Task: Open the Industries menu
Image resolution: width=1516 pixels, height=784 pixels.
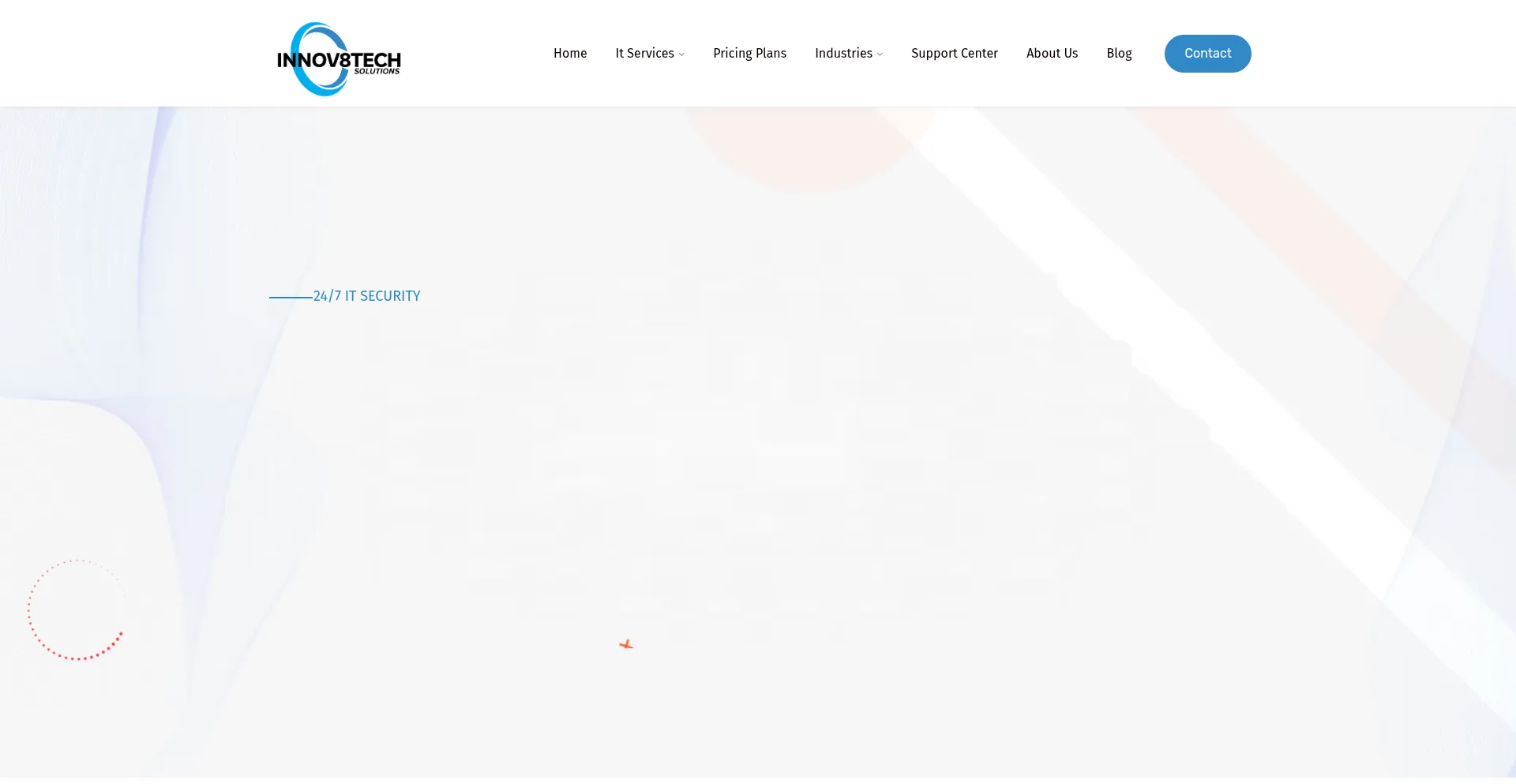Action: [843, 53]
